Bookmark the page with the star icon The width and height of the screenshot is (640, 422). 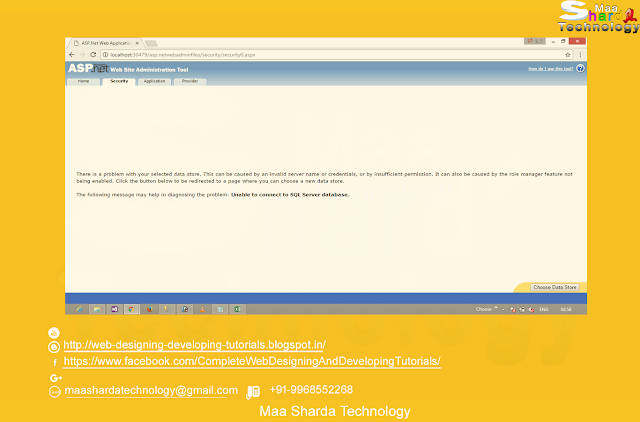(x=568, y=55)
